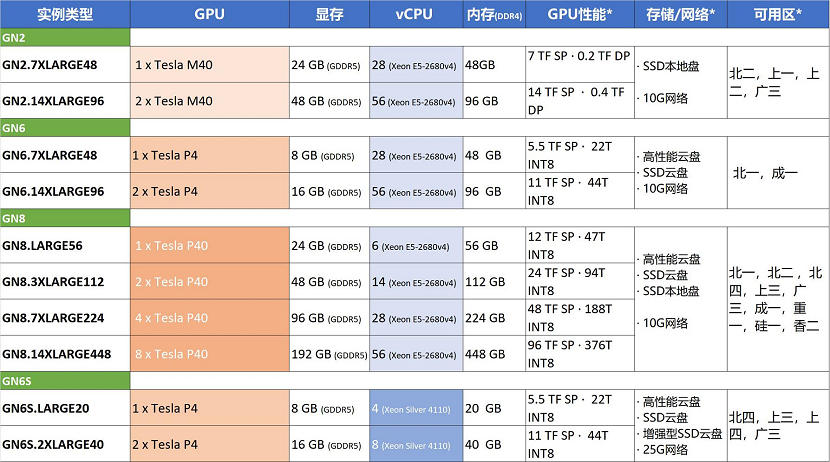Click the 可用区* column header
The height and width of the screenshot is (462, 830).
(x=777, y=14)
